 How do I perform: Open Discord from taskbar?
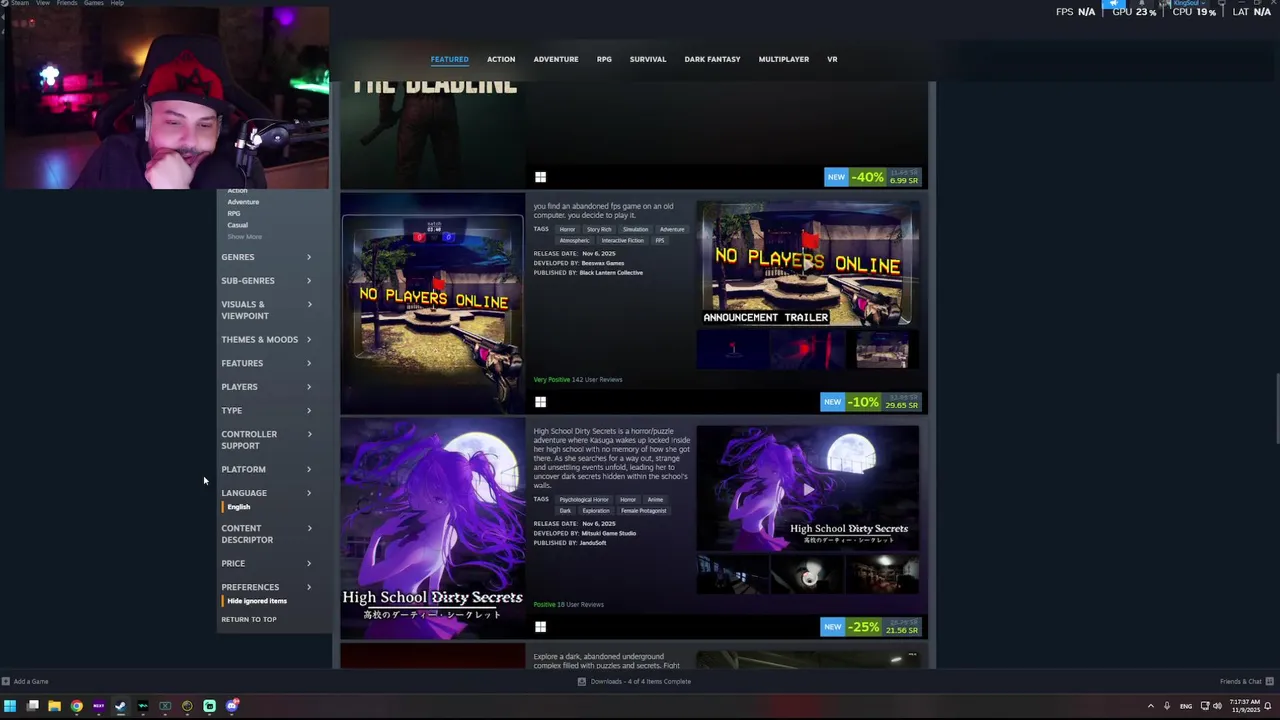pos(232,706)
